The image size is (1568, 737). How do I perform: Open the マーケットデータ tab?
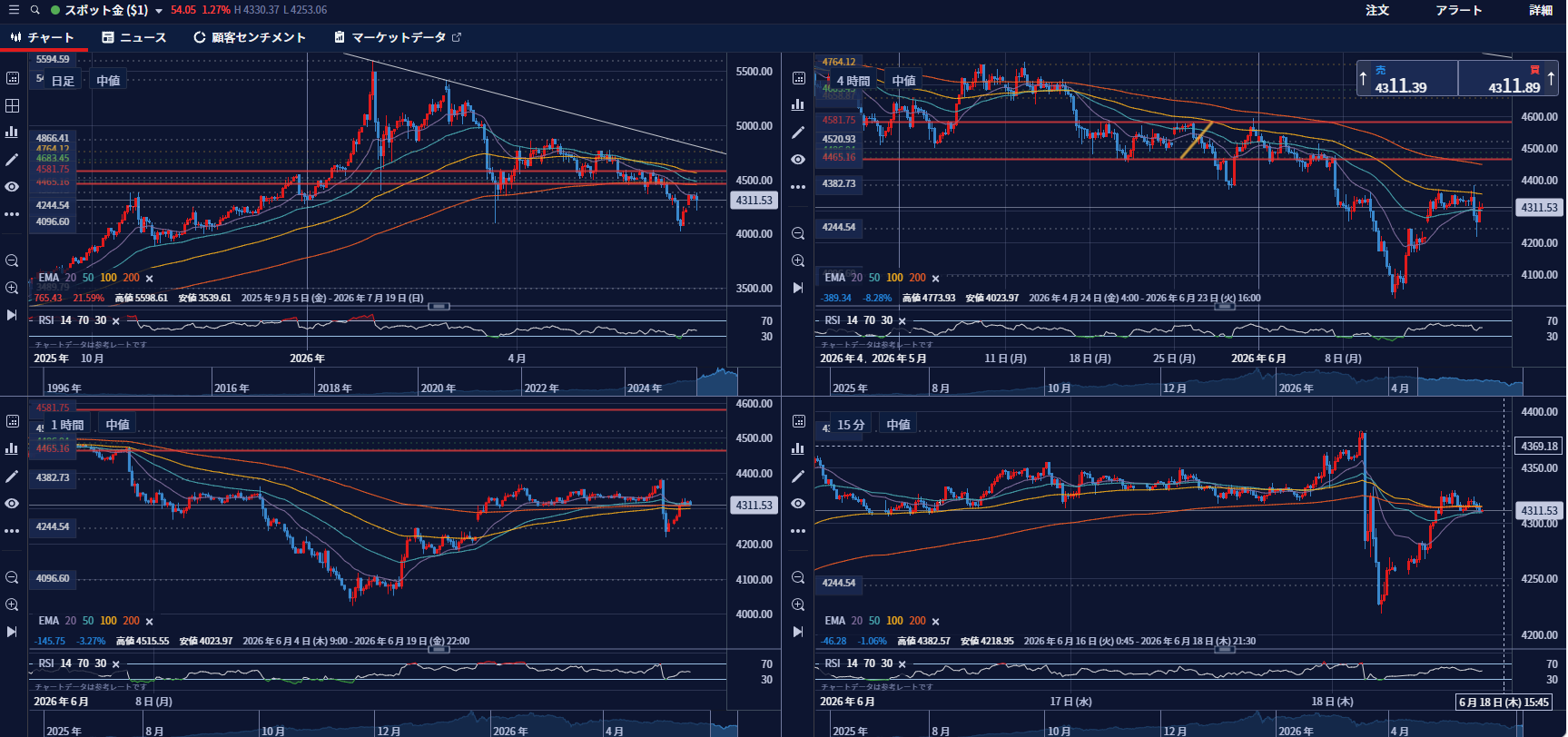398,37
